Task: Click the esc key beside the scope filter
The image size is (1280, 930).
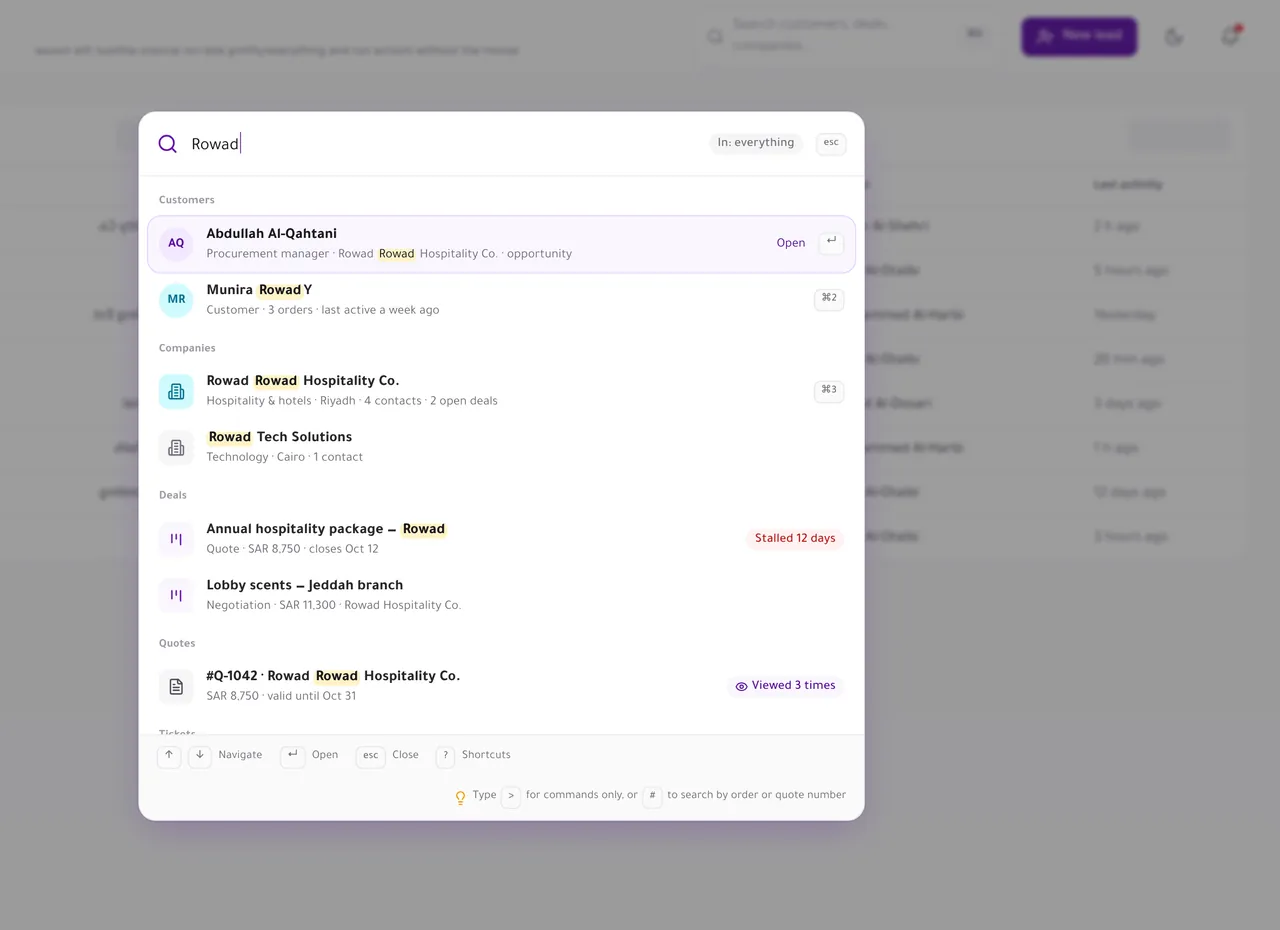Action: click(x=831, y=143)
